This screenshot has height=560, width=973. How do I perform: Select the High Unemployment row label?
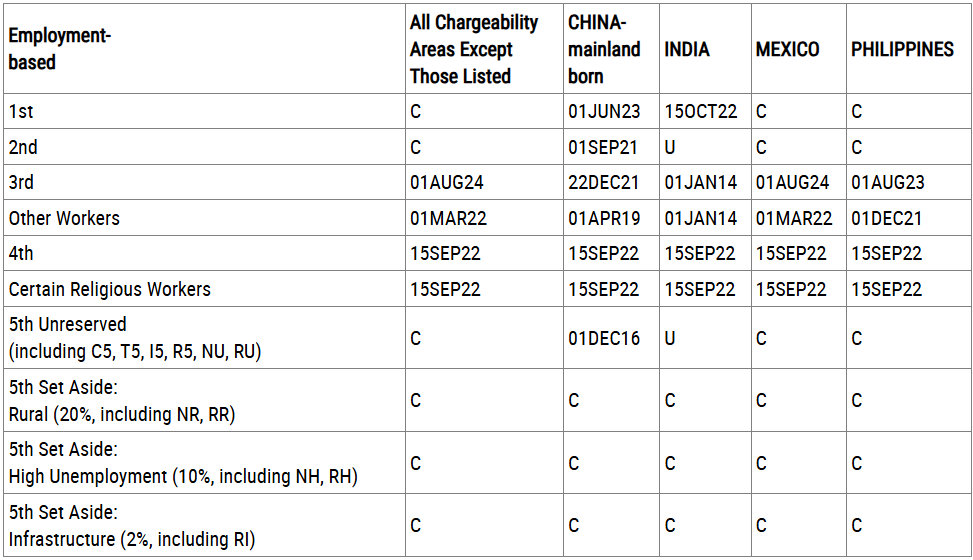183,463
